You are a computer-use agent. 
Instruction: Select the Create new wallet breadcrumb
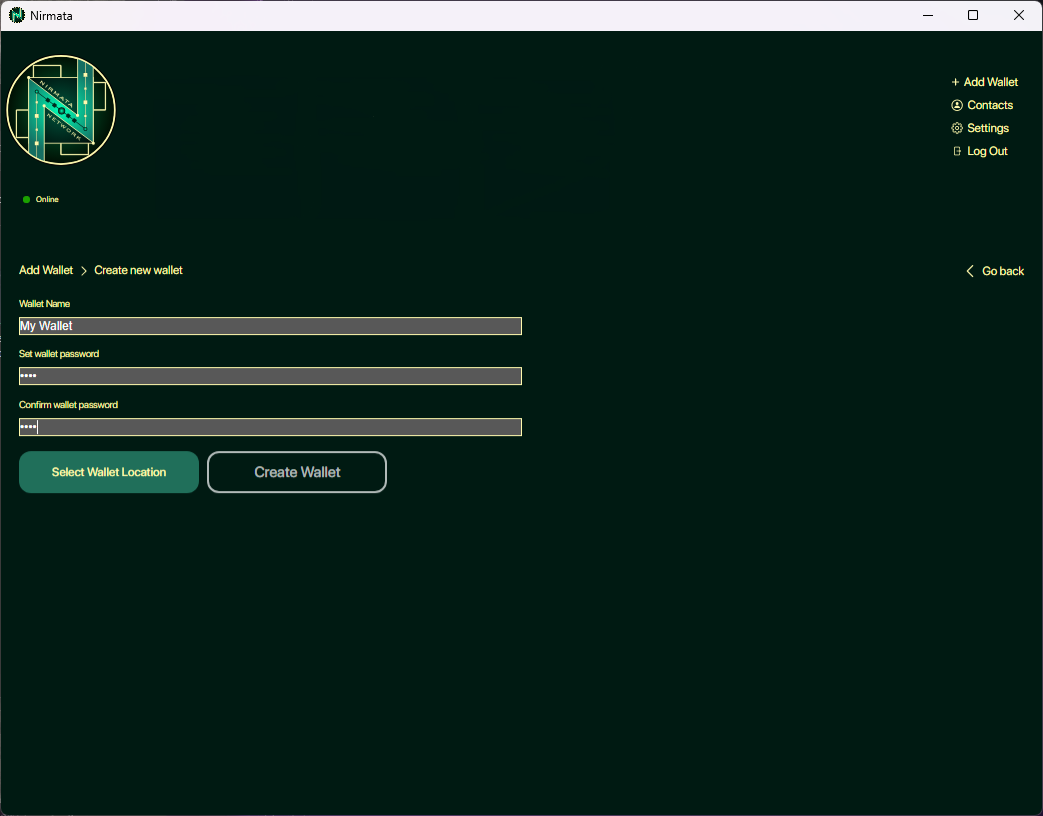tap(138, 270)
